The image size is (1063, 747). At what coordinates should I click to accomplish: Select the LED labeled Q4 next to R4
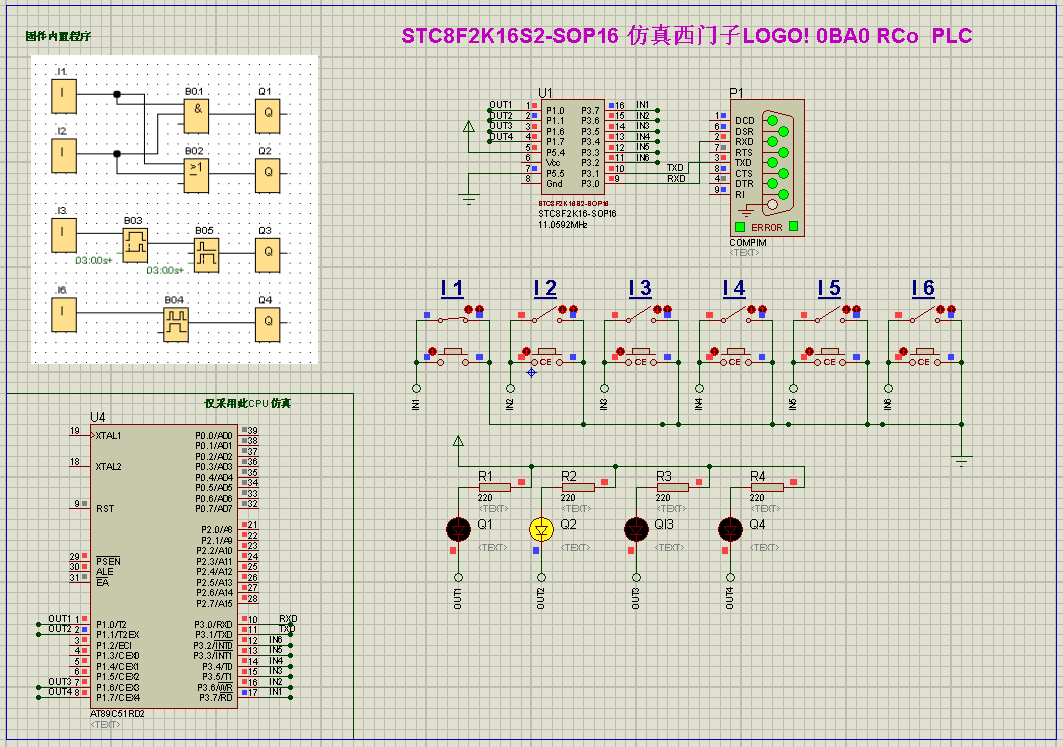click(x=730, y=529)
